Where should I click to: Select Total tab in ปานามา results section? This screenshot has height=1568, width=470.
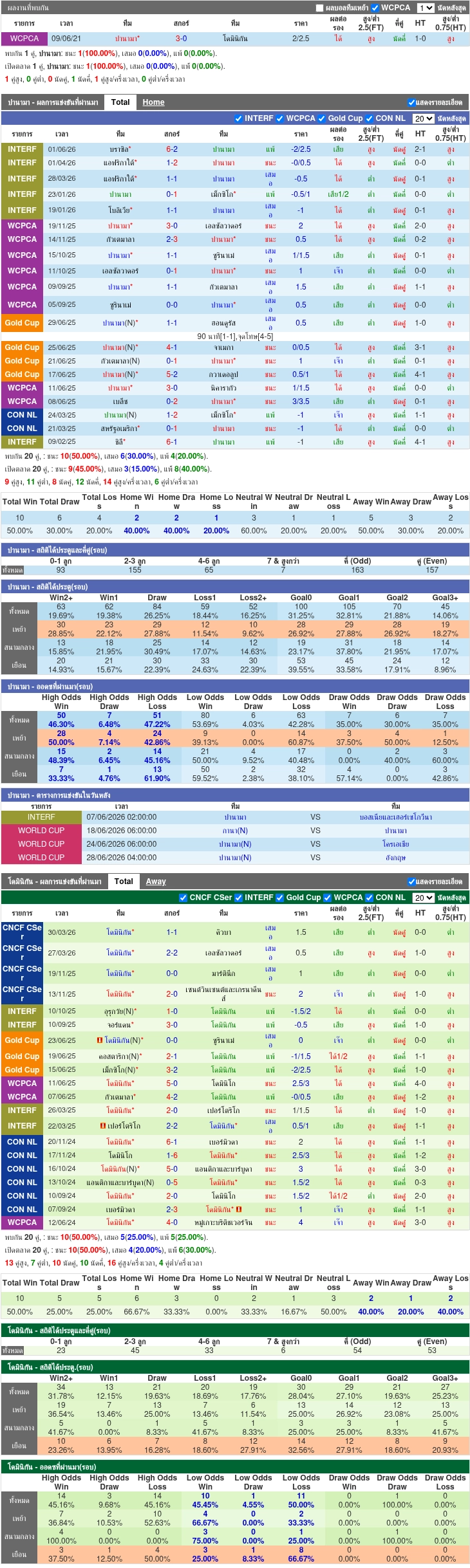point(120,102)
